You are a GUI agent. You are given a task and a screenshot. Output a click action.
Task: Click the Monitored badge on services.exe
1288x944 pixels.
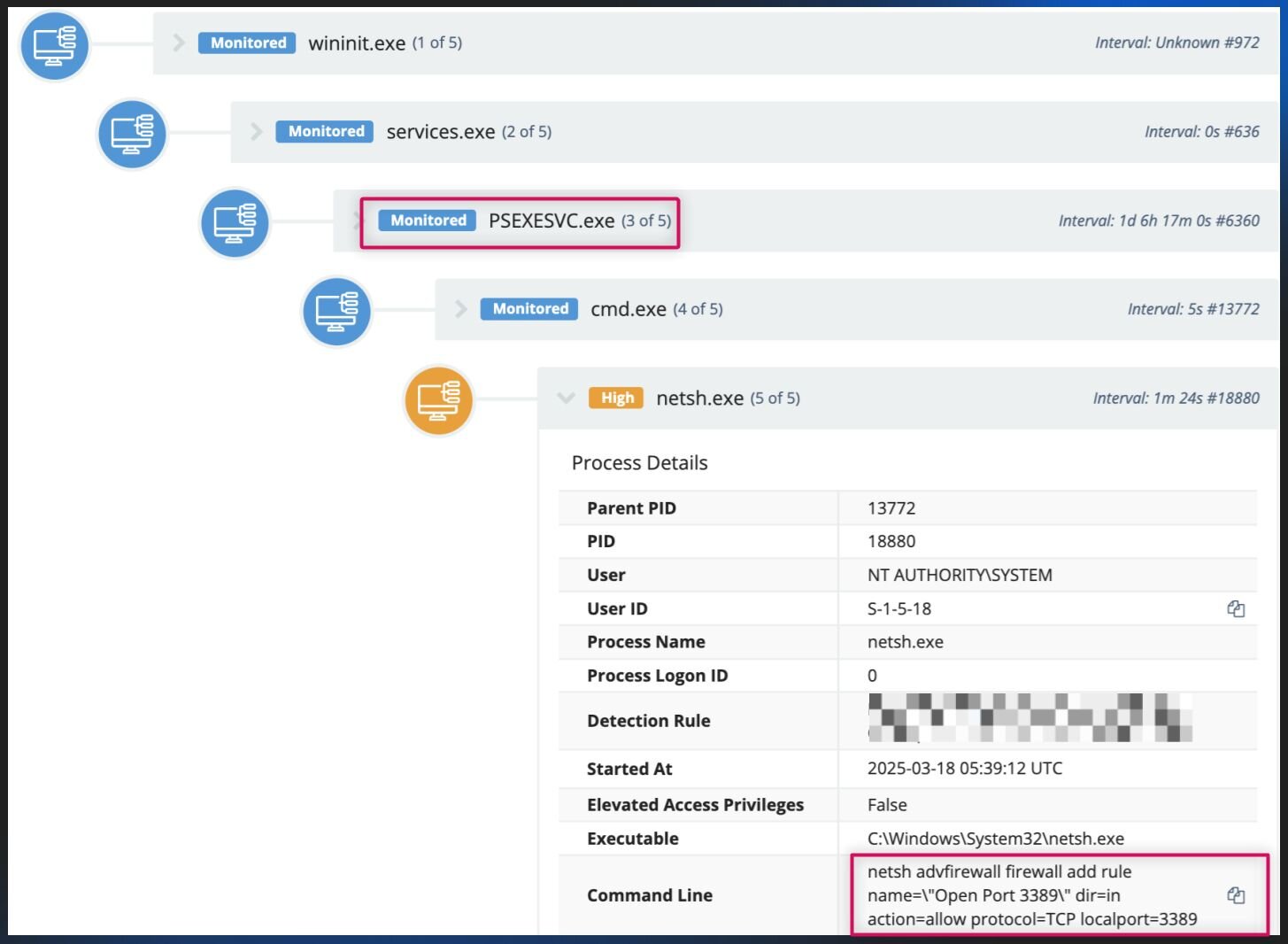[x=326, y=131]
